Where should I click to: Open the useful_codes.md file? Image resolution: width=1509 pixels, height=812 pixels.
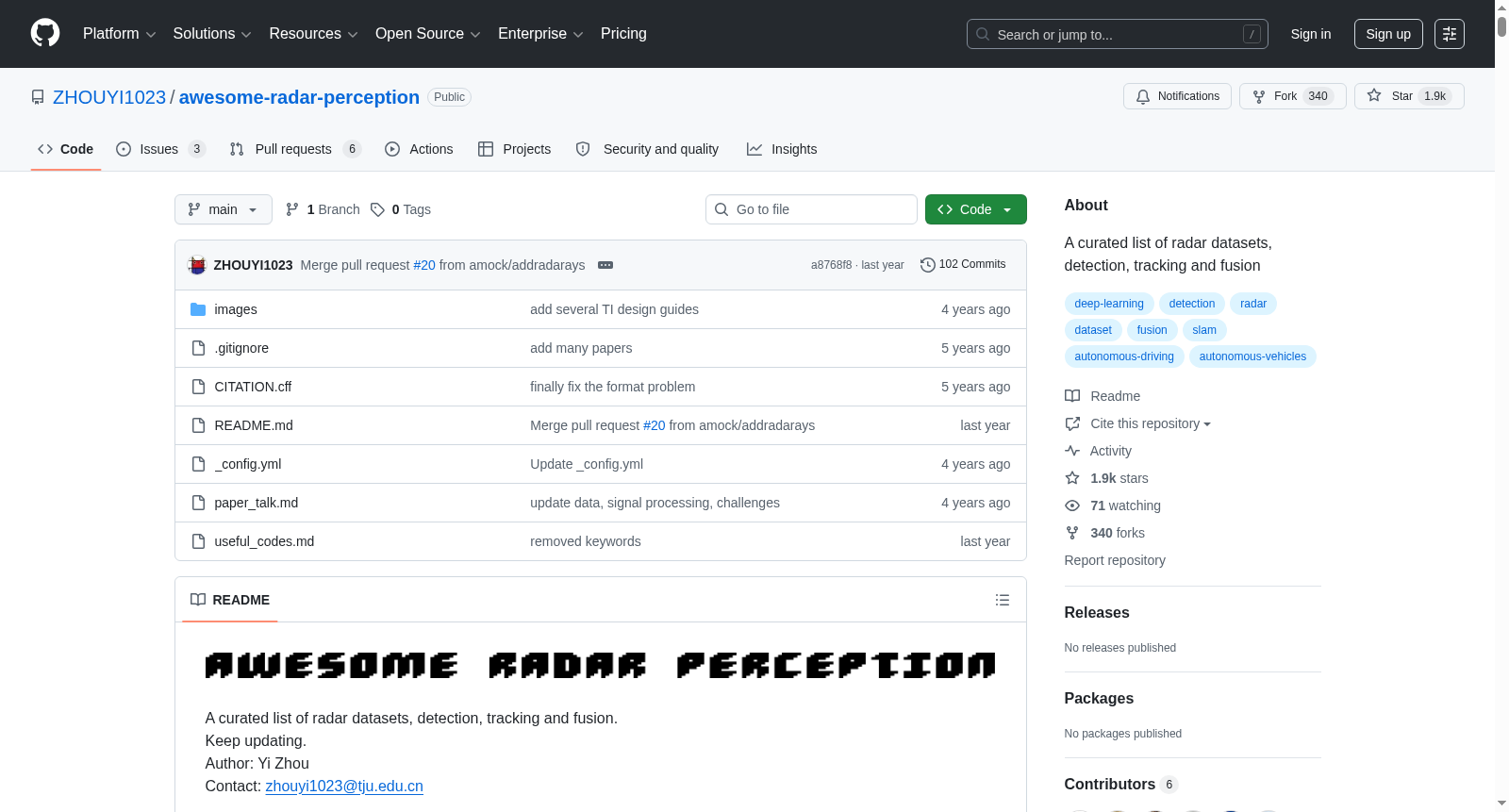click(264, 541)
